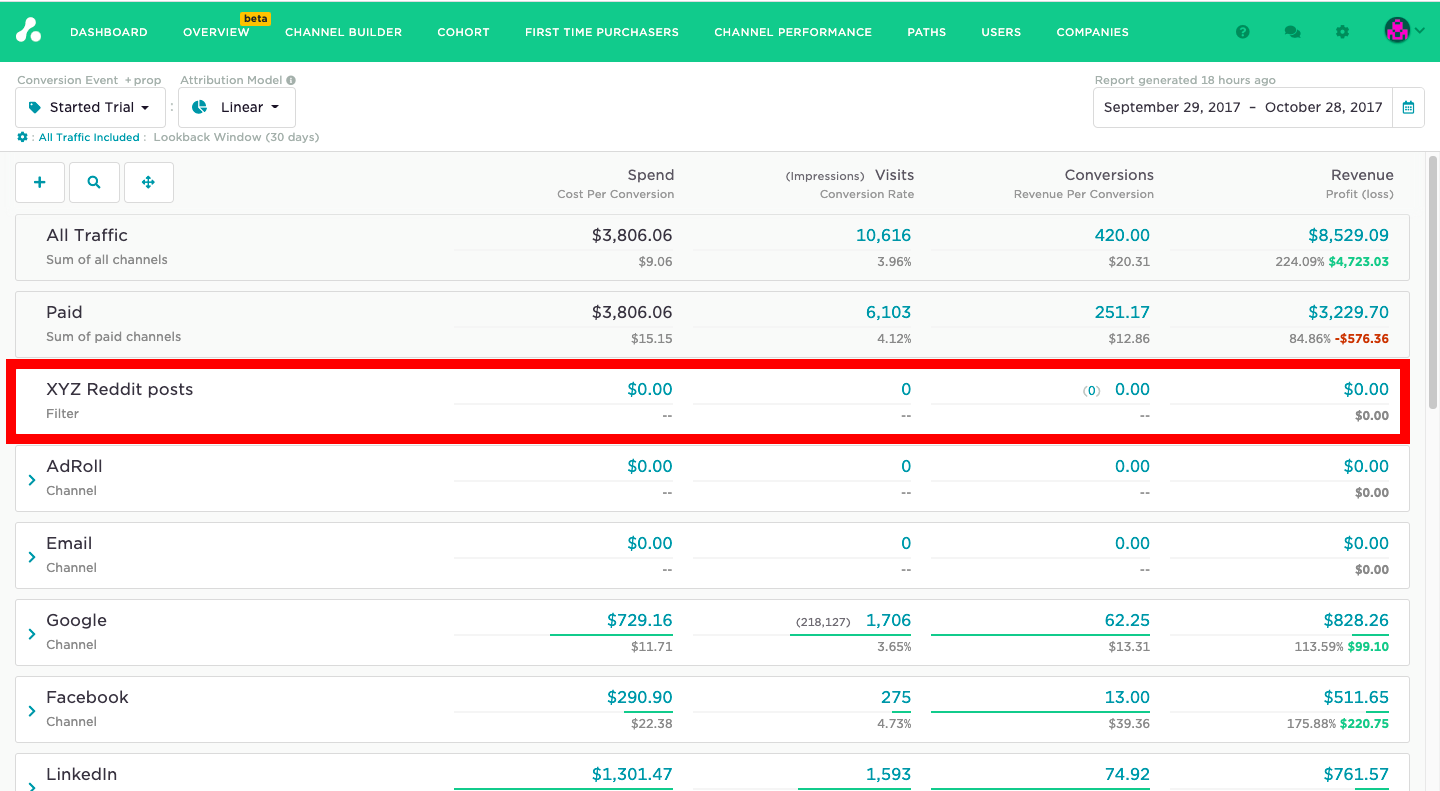Click the move arrows button
This screenshot has width=1440, height=791.
coord(148,182)
